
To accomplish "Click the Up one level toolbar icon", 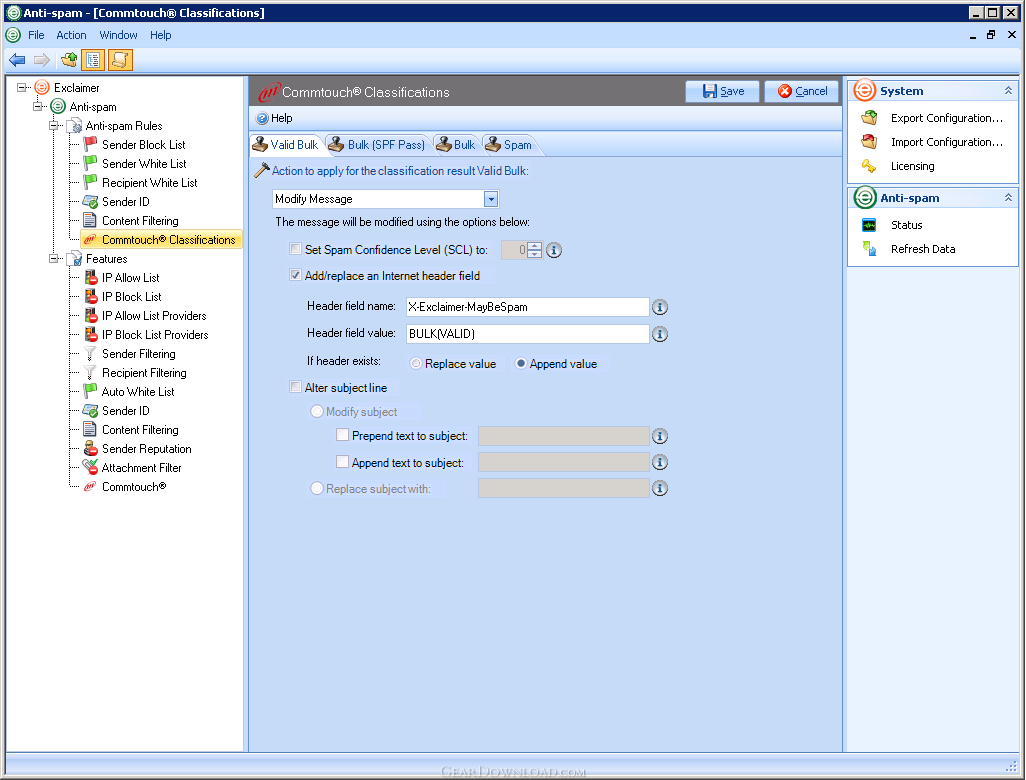I will click(69, 60).
